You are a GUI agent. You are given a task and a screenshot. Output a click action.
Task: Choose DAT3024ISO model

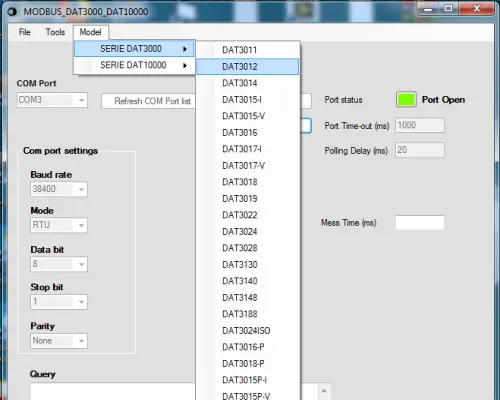[x=248, y=331]
